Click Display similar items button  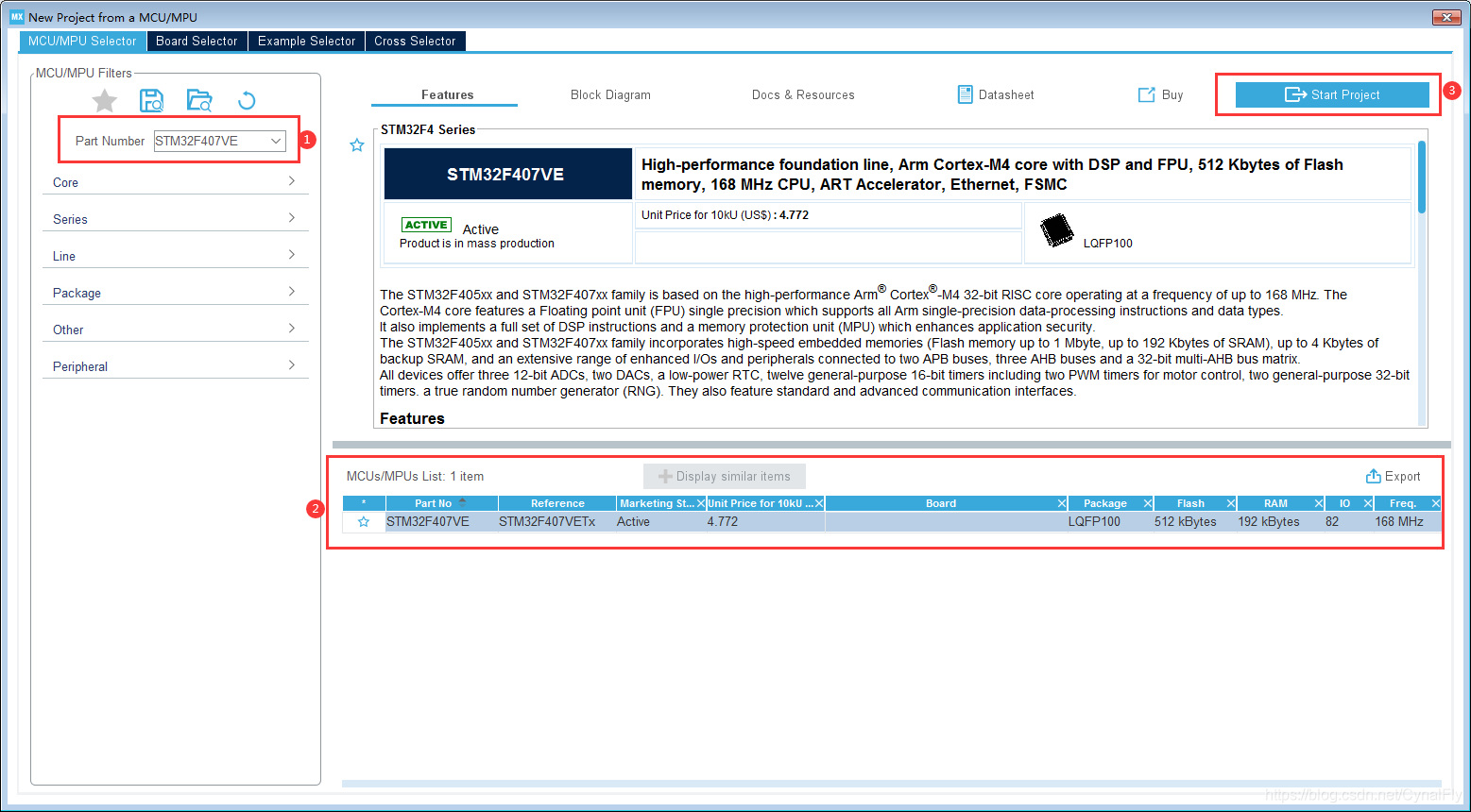click(725, 476)
